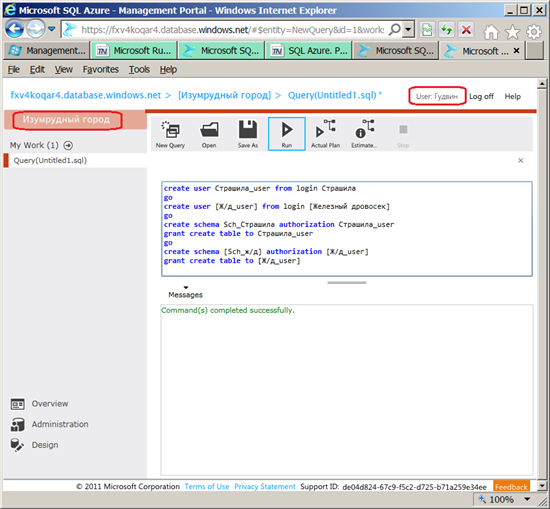Click the page scrollbar up arrow
The width and height of the screenshot is (550, 509).
542,84
